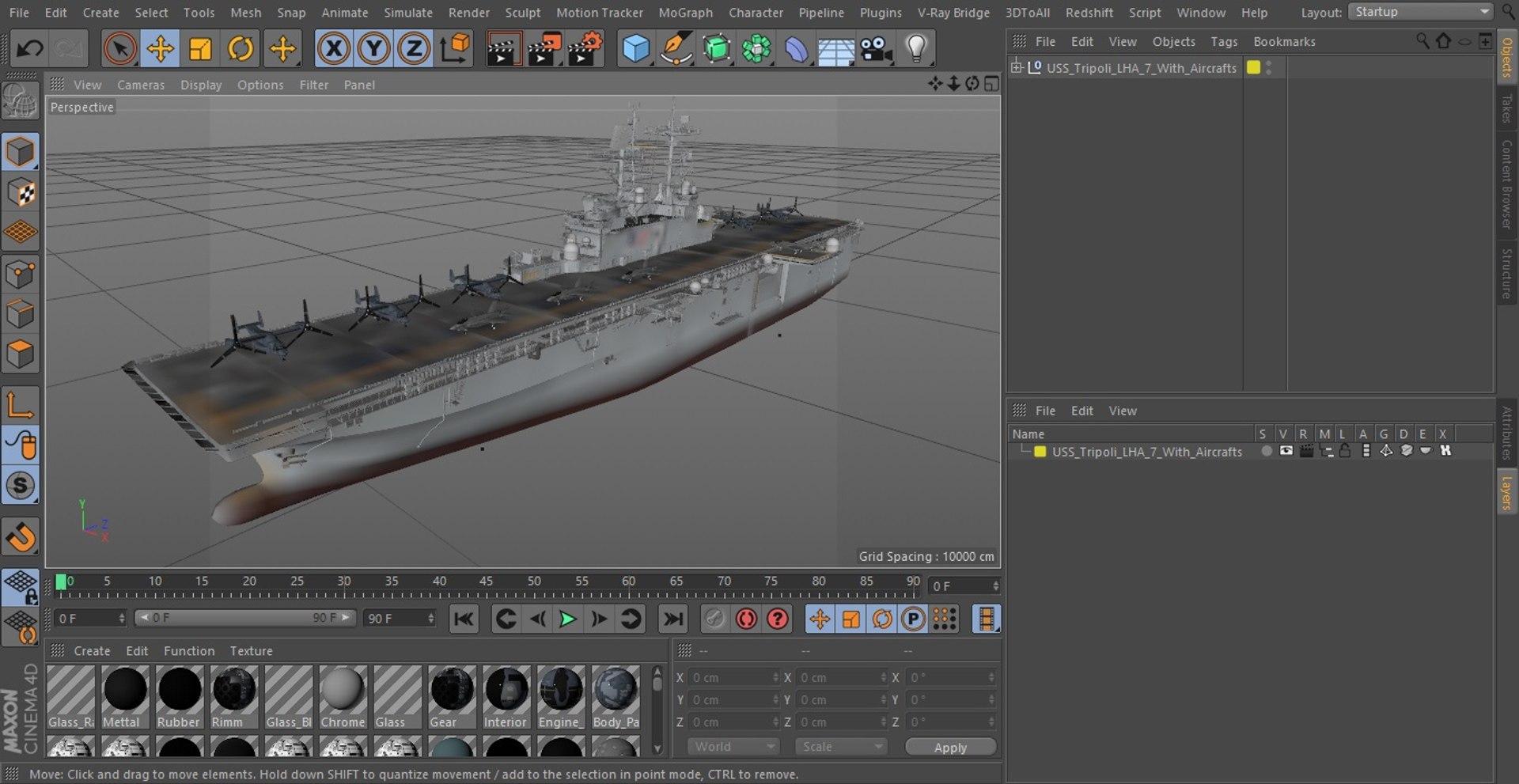Image resolution: width=1519 pixels, height=784 pixels.
Task: Add a Bend deformer object
Action: tap(796, 49)
